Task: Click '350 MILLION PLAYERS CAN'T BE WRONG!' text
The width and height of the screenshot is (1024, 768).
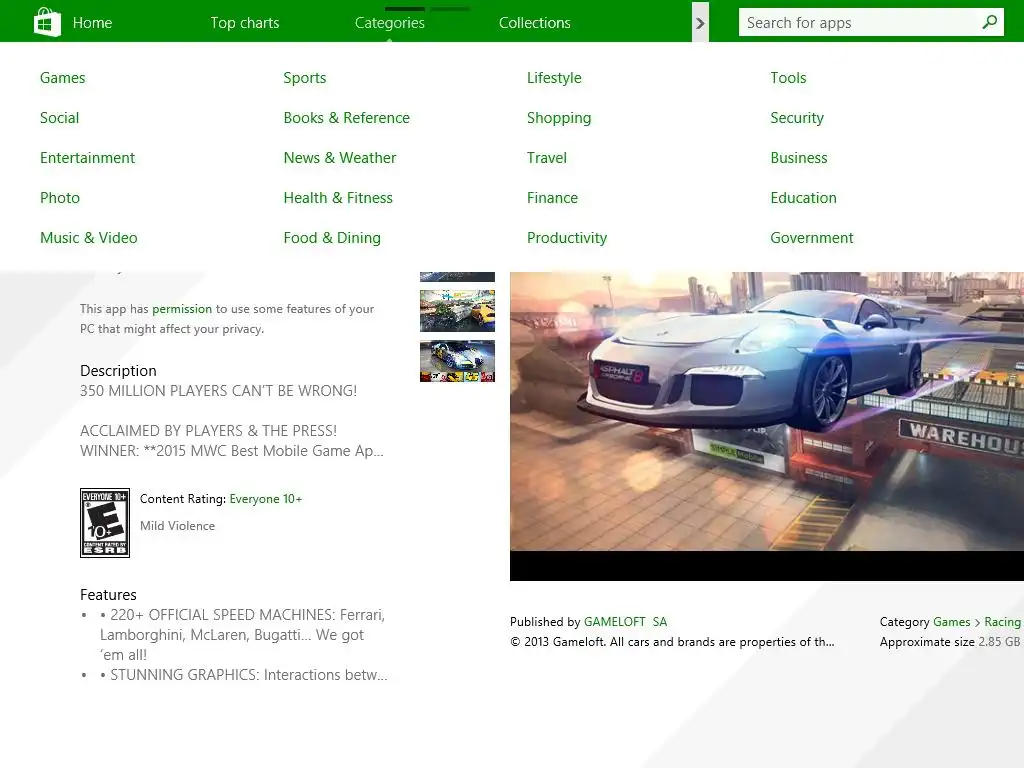Action: click(x=218, y=391)
